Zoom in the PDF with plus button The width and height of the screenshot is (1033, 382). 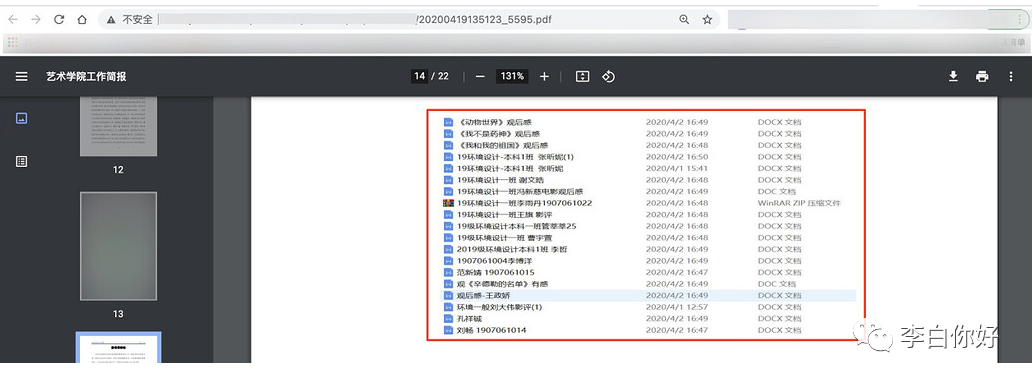coord(544,76)
